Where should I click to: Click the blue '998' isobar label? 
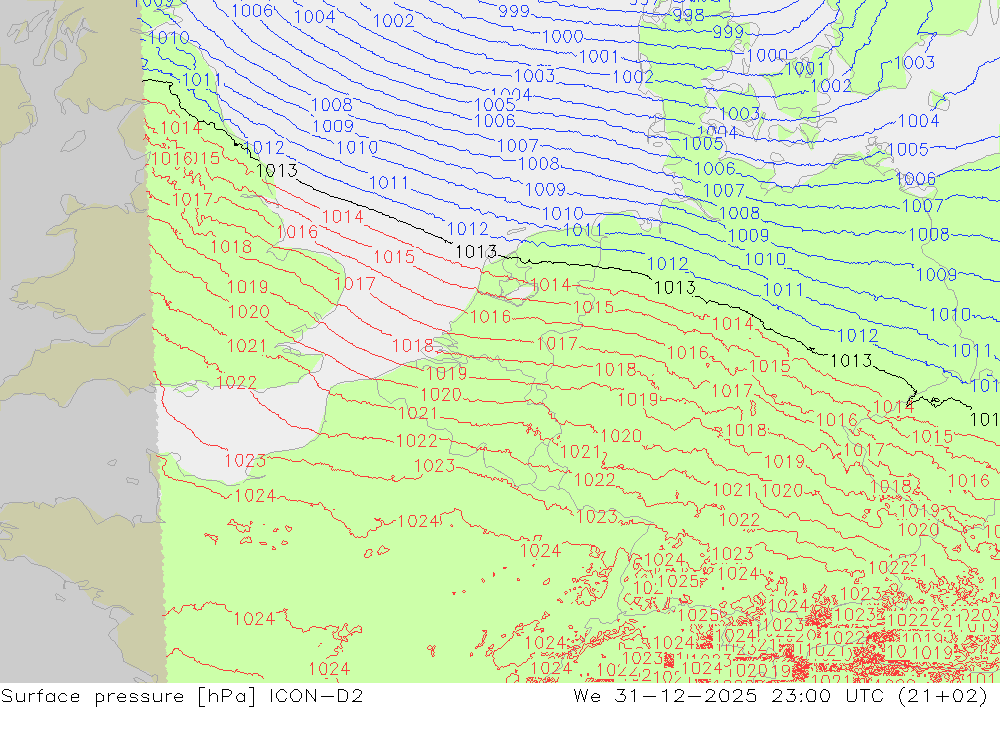(x=688, y=15)
